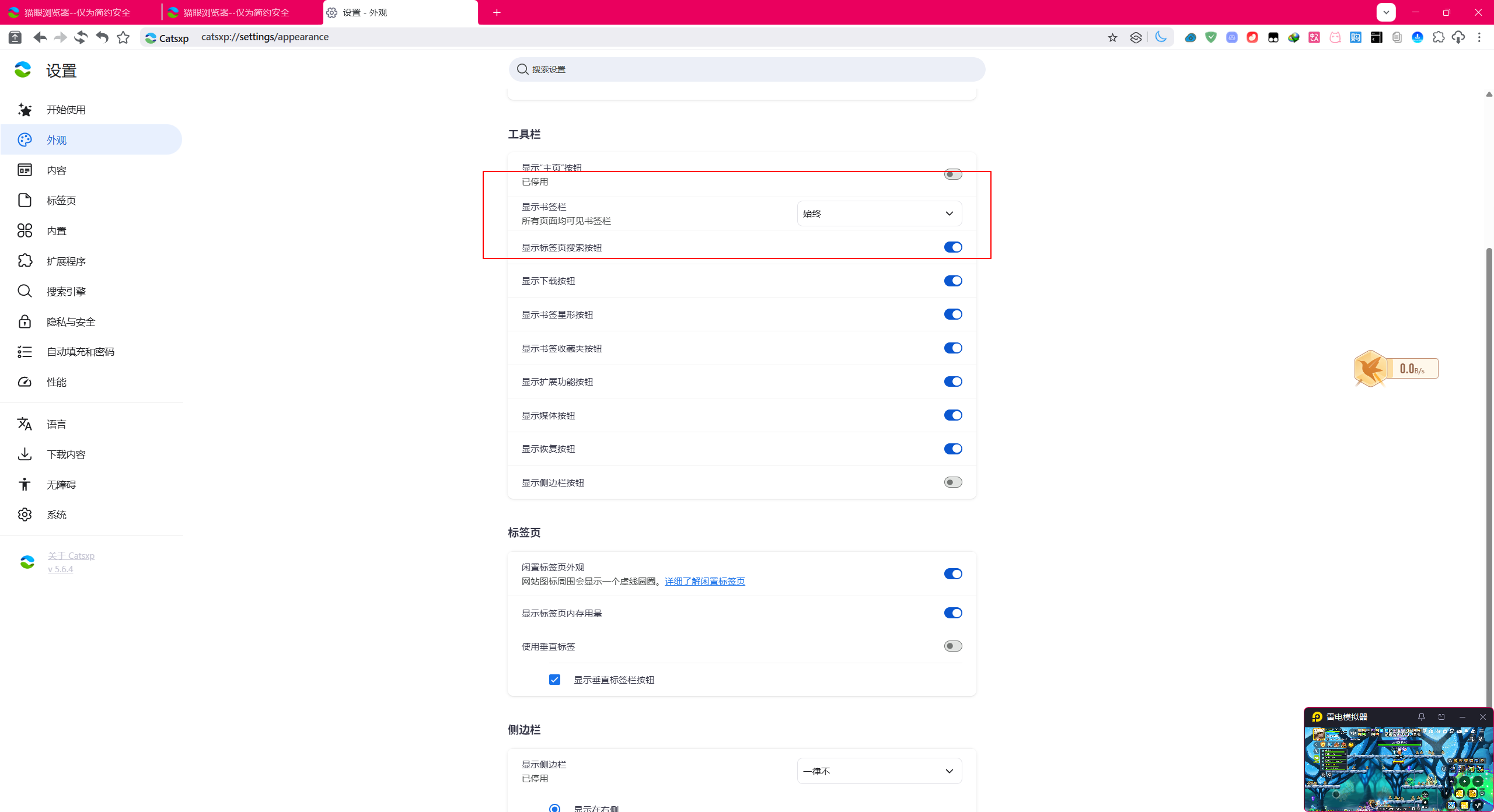This screenshot has height=812, width=1494.
Task: Bookmark this page with address bar star
Action: [x=1112, y=37]
